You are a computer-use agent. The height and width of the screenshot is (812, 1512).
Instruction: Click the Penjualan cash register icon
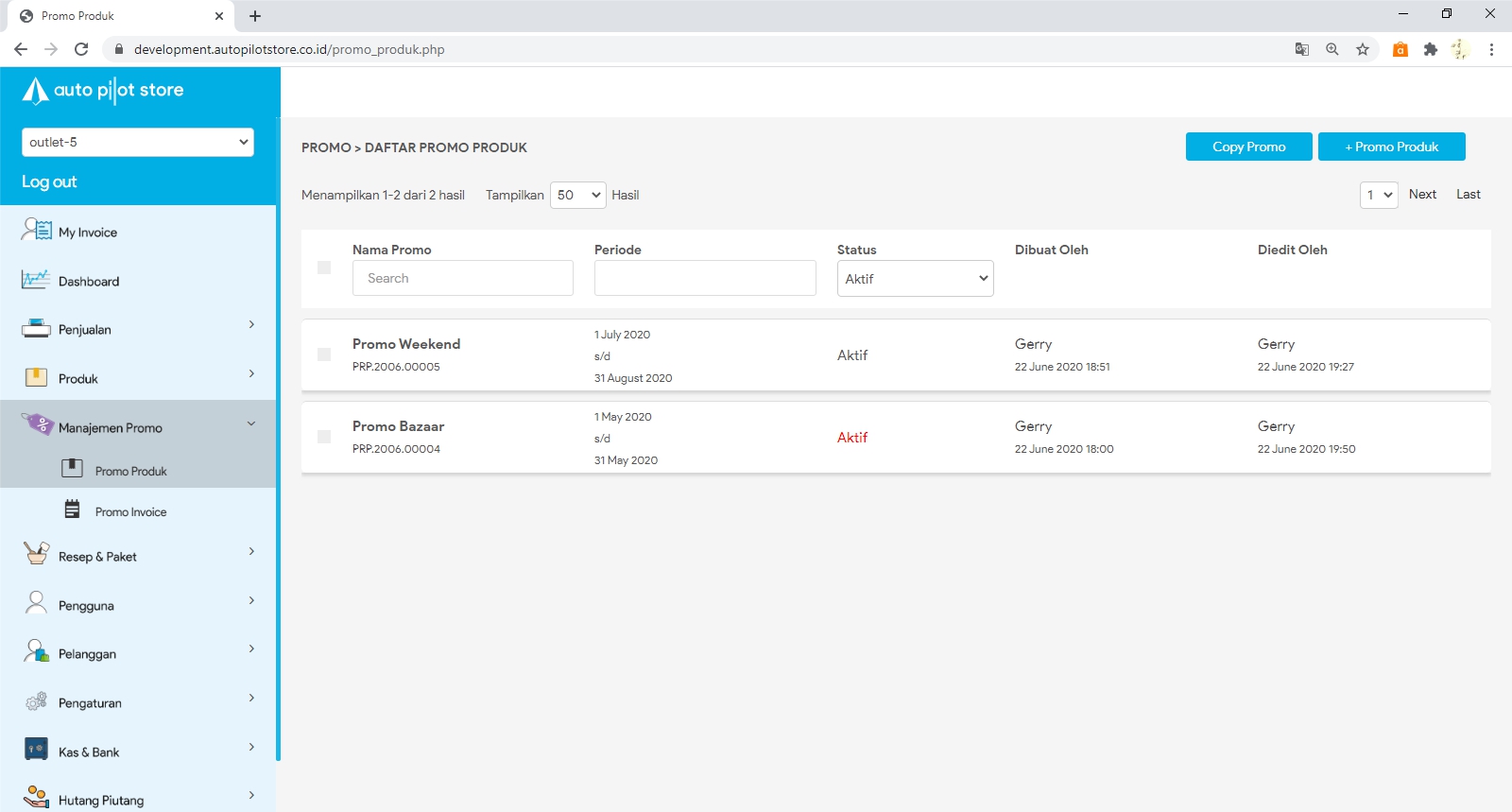click(x=36, y=329)
